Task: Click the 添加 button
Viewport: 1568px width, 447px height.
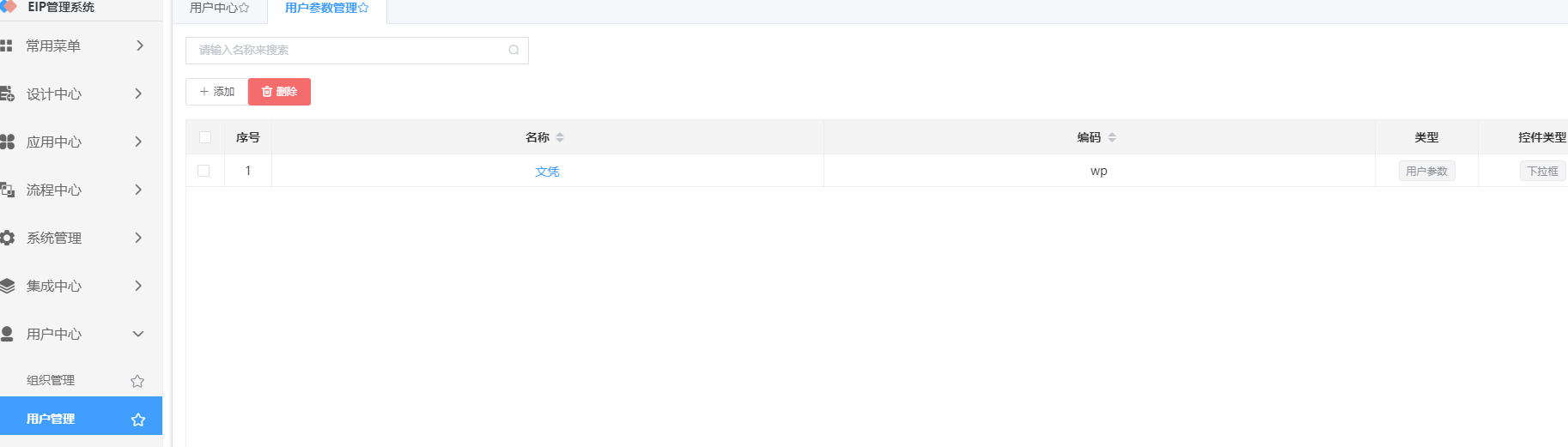Action: coord(216,92)
